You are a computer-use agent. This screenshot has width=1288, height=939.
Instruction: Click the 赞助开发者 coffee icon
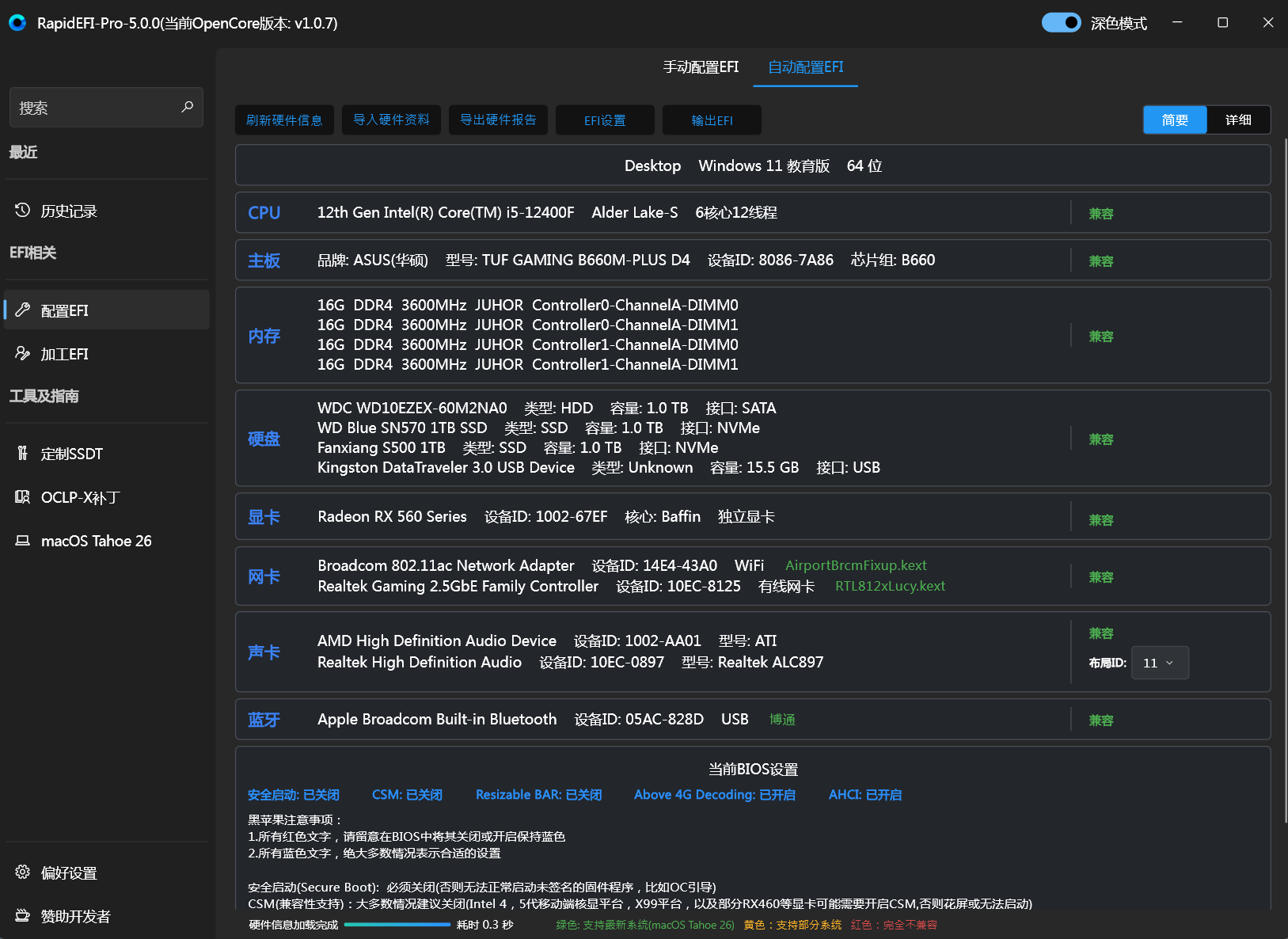tap(22, 915)
